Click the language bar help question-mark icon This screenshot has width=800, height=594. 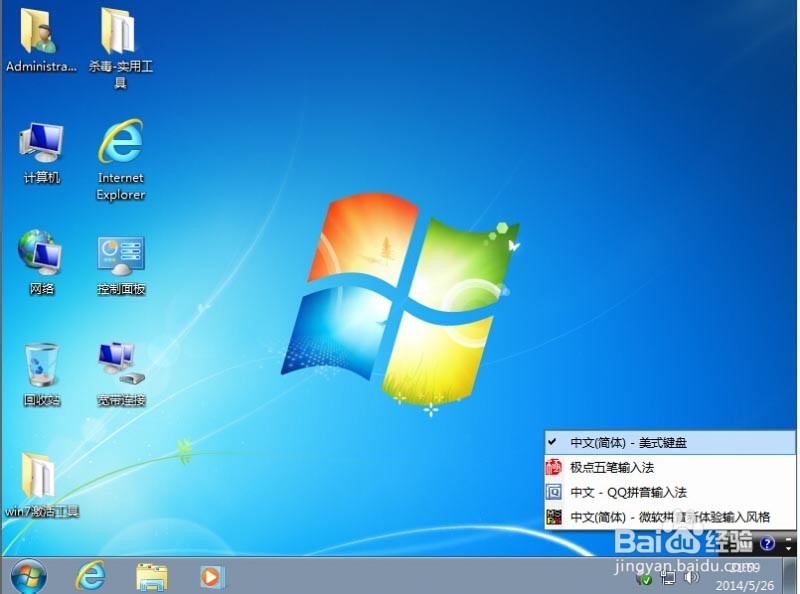[x=767, y=543]
